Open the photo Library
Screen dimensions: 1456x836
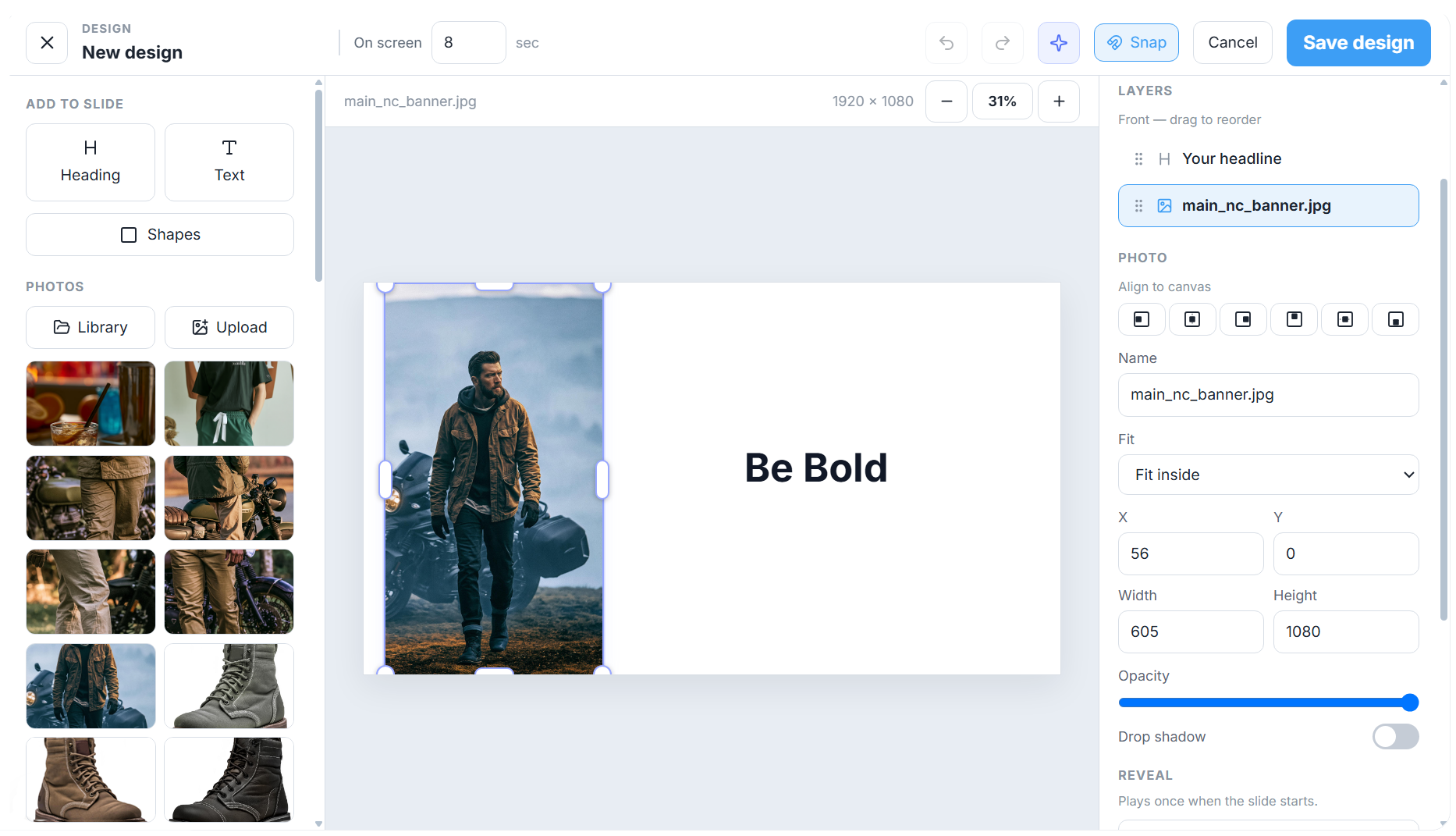point(91,327)
